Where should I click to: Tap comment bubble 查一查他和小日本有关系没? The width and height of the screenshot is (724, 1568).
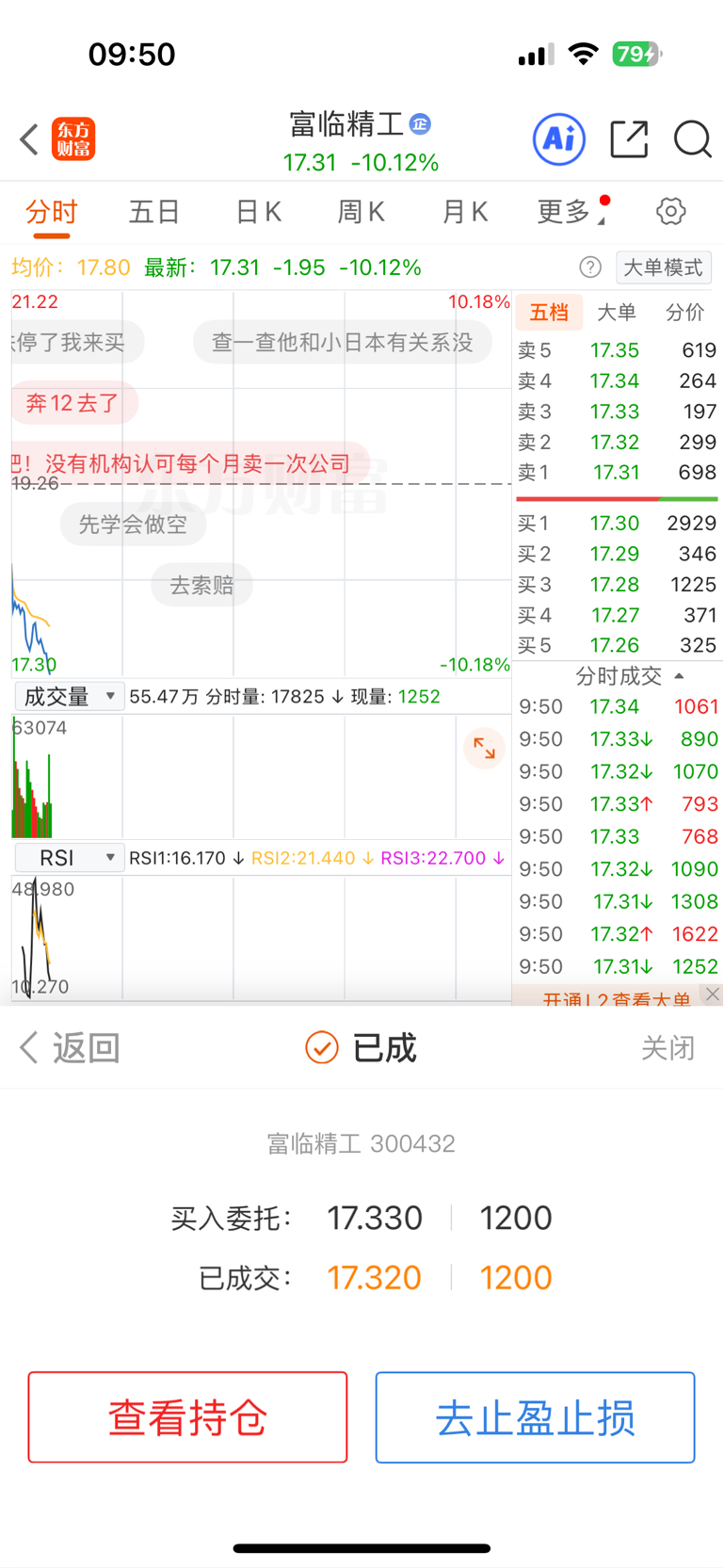pos(343,342)
